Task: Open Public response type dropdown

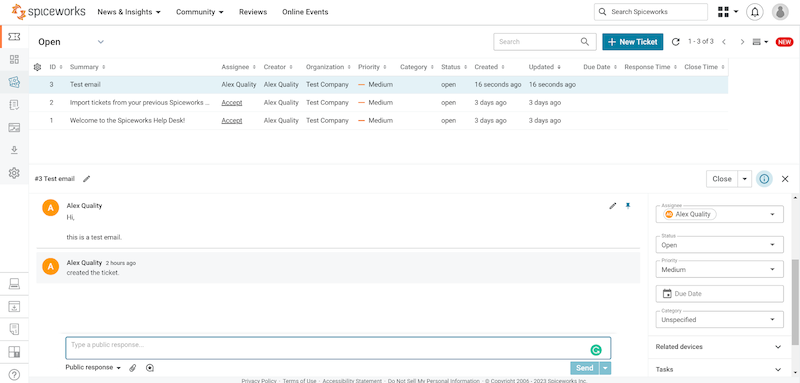Action: tap(93, 368)
